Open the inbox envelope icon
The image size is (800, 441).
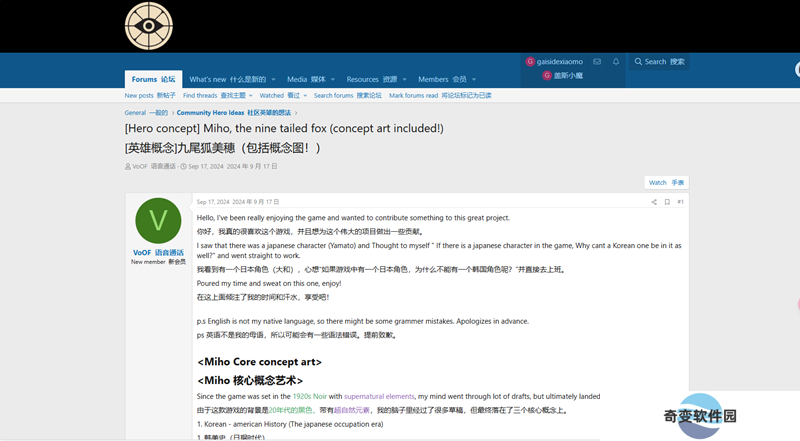point(597,62)
